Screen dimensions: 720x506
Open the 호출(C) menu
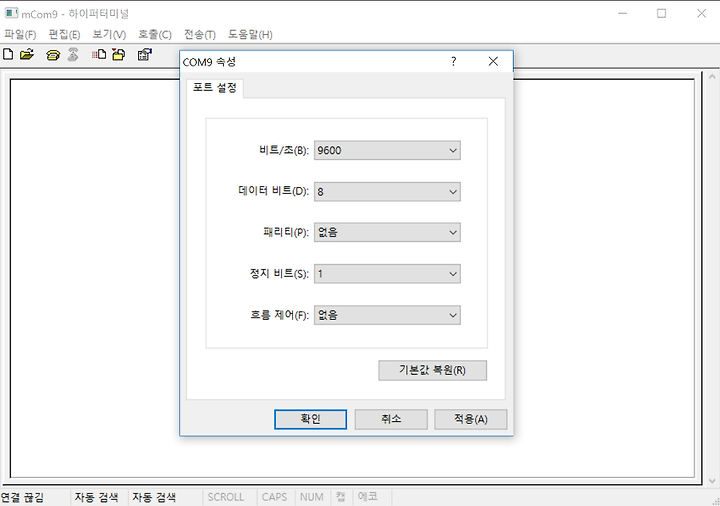[155, 34]
